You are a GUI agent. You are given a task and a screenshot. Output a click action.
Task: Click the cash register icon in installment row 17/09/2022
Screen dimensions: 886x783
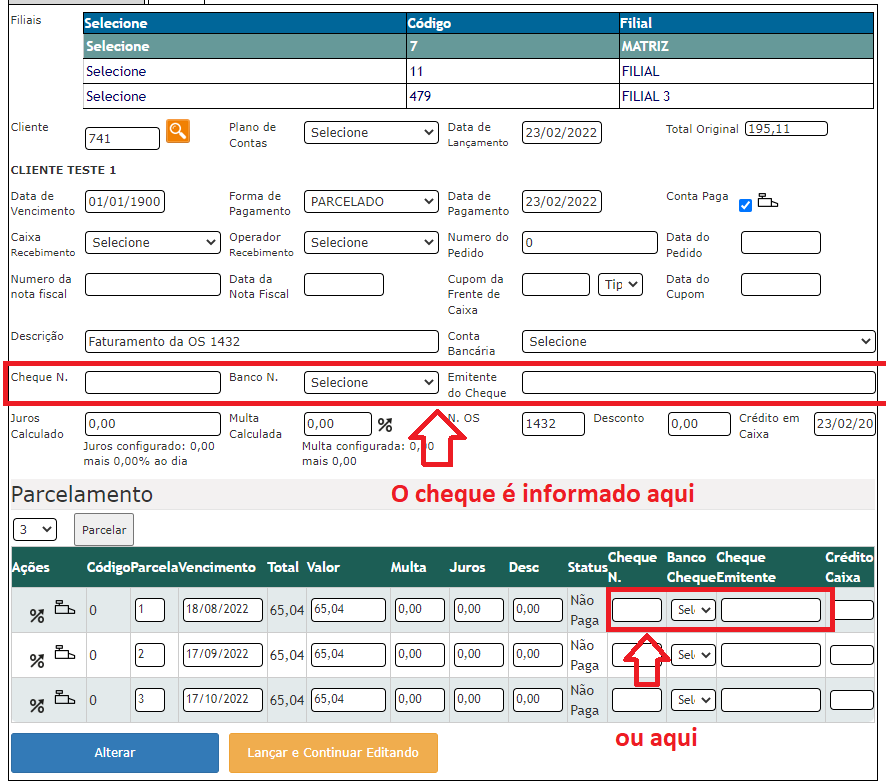coord(64,653)
